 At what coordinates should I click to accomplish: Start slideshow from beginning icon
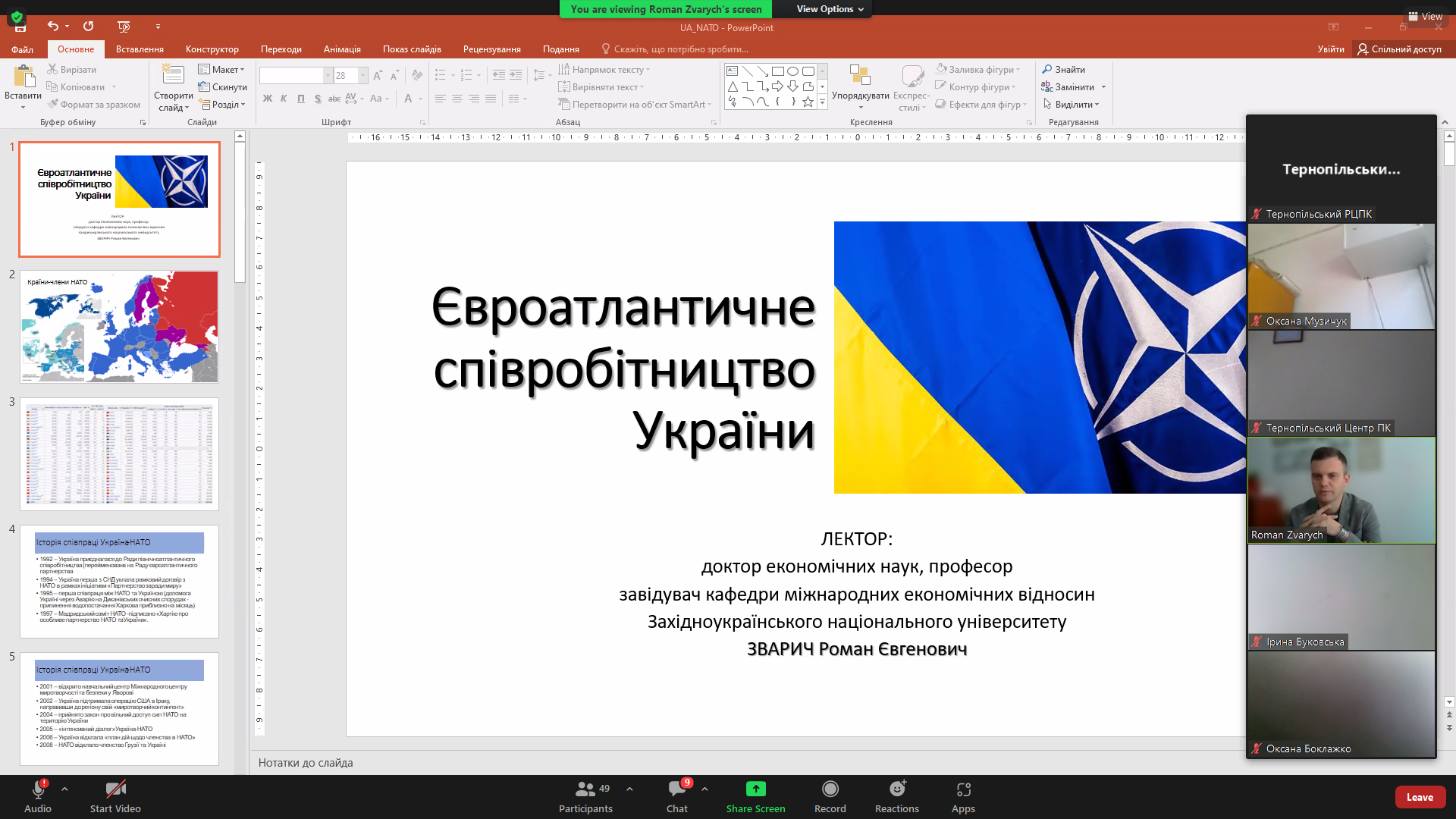click(x=124, y=26)
